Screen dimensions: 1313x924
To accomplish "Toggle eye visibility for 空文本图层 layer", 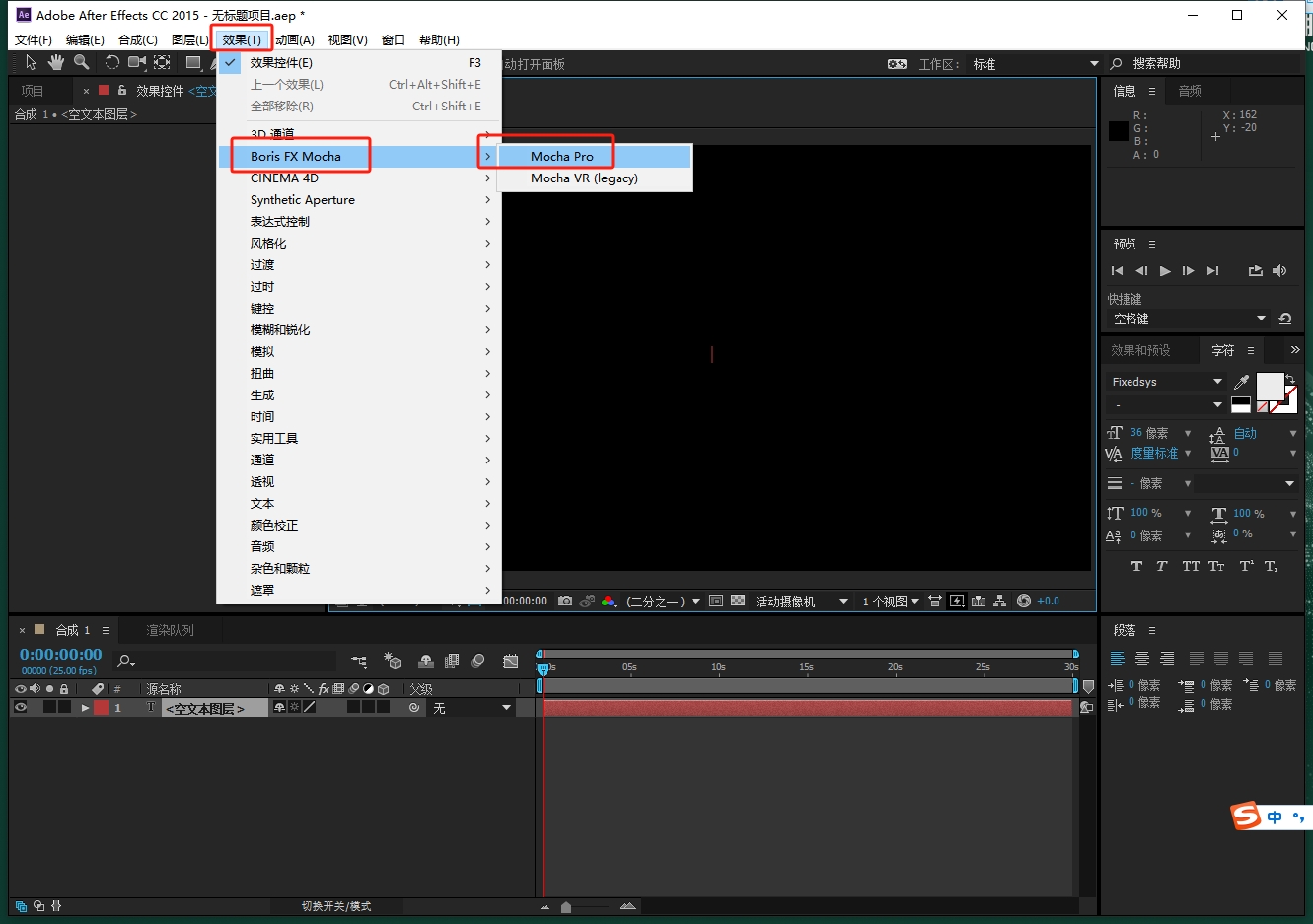I will (x=20, y=707).
